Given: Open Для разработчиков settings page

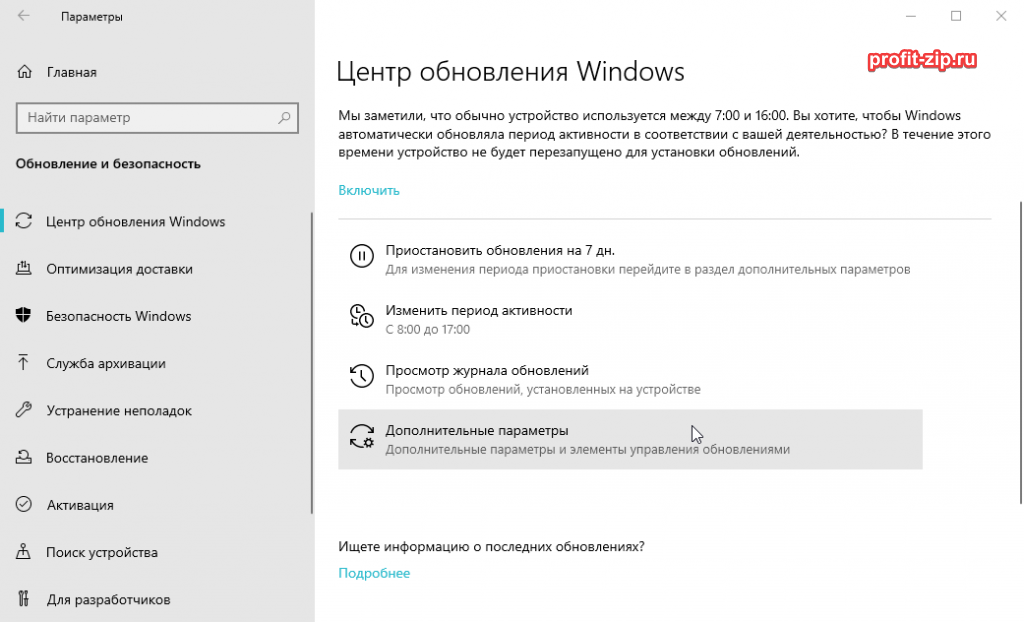Looking at the screenshot, I should tap(108, 600).
